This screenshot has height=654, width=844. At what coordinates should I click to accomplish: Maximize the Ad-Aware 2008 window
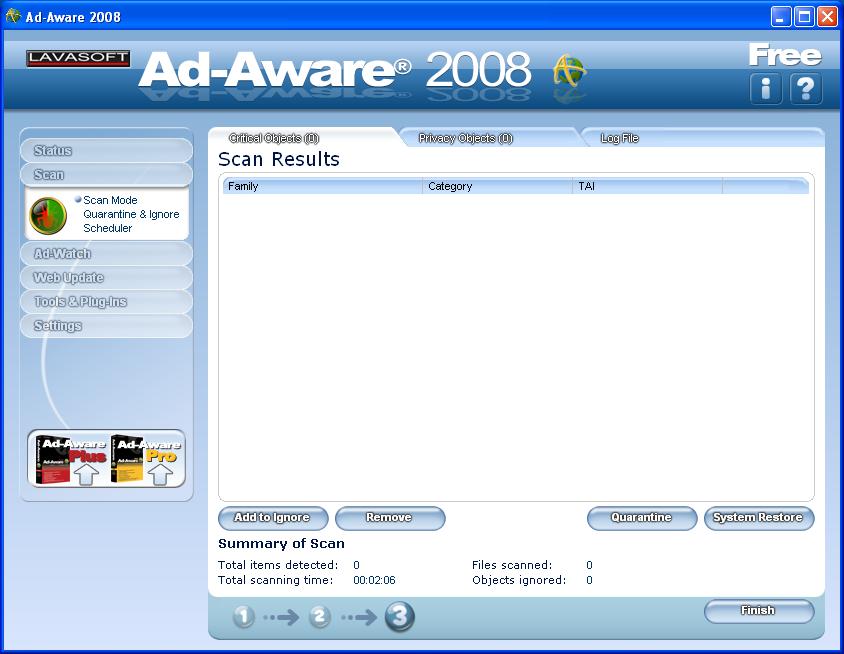point(804,17)
